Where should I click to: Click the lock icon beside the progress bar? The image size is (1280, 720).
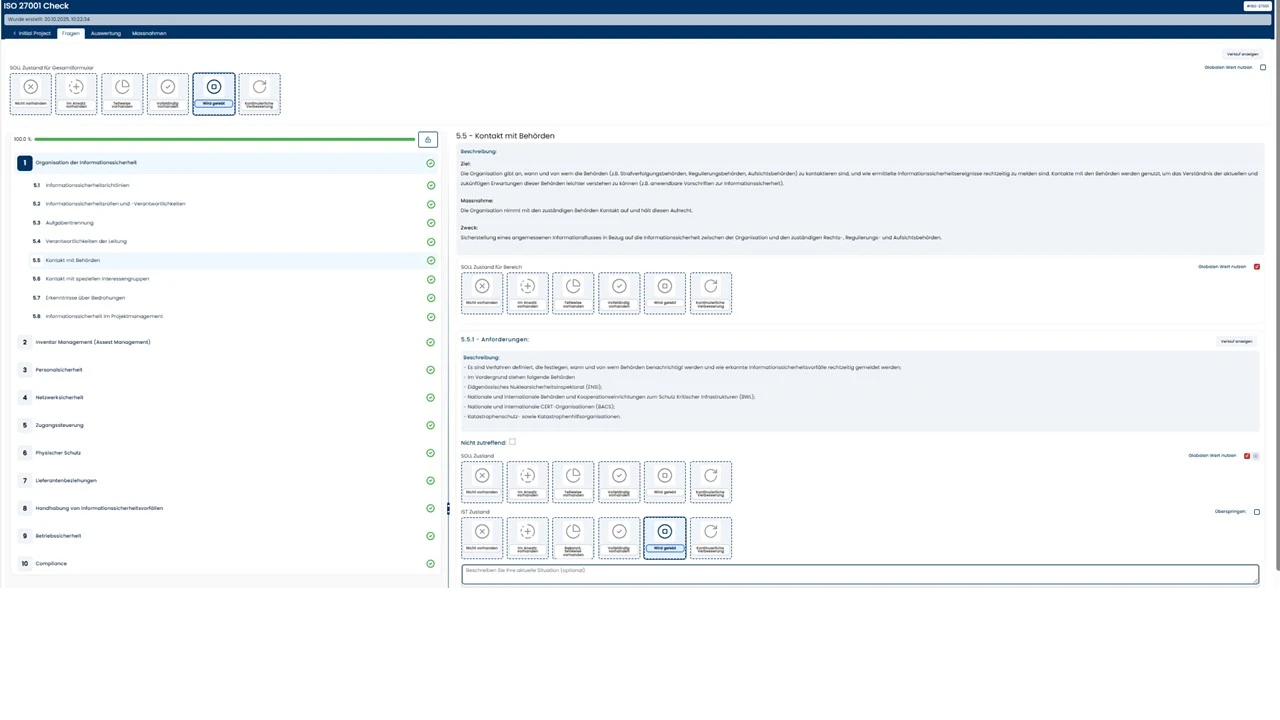[427, 139]
